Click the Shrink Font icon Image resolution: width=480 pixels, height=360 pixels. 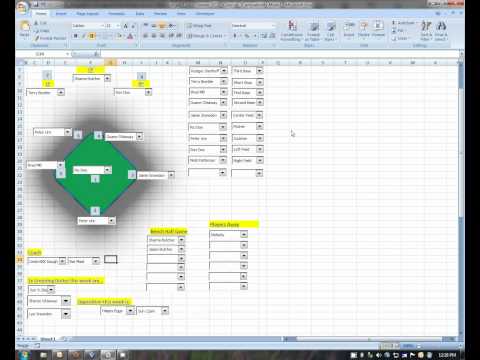[133, 26]
